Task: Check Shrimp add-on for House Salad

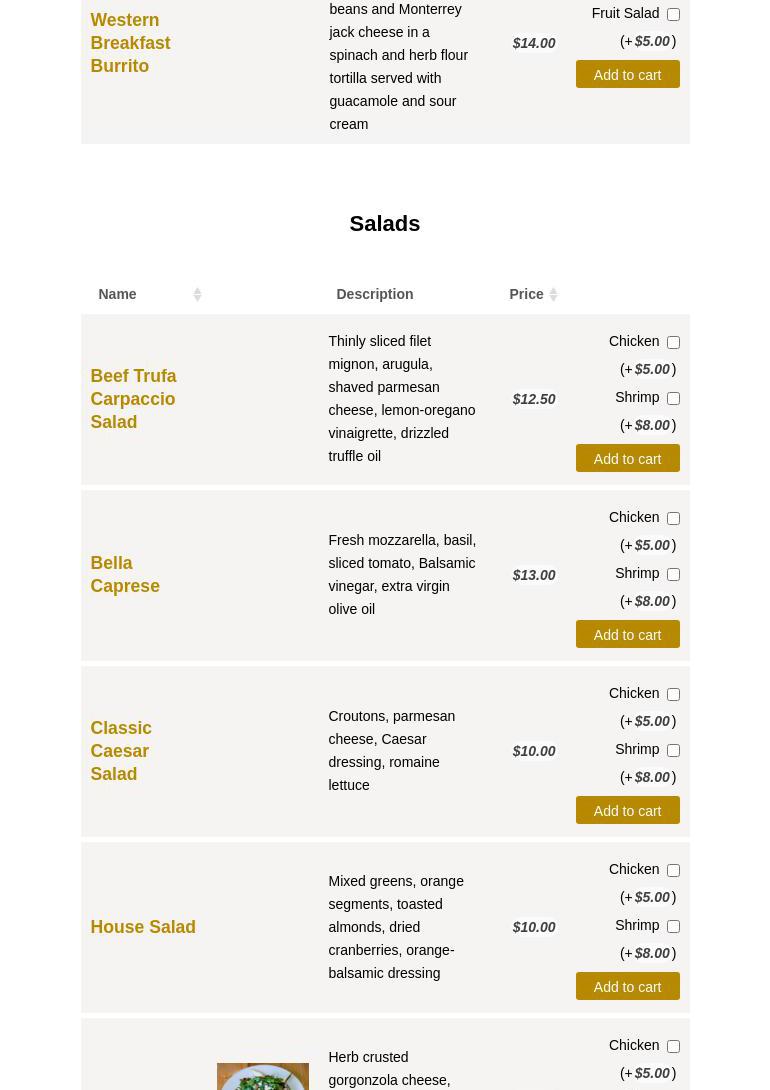Action: coord(673,926)
